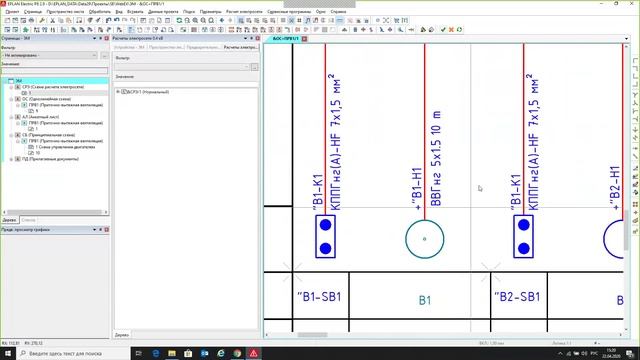This screenshot has width=640, height=360.
Task: Click the ... button beside the page navigator filter
Action: [x=104, y=55]
